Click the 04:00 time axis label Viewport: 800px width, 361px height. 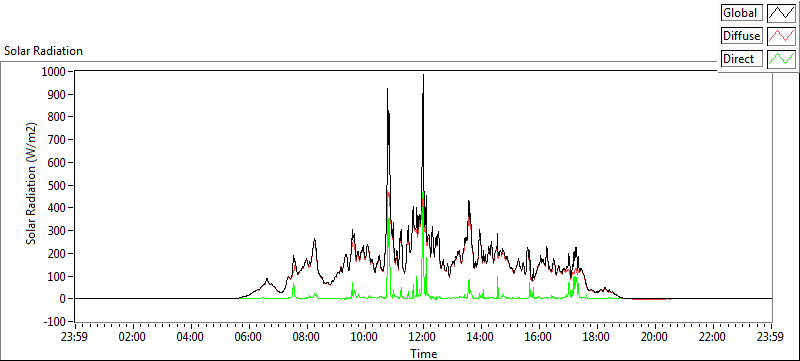(191, 337)
